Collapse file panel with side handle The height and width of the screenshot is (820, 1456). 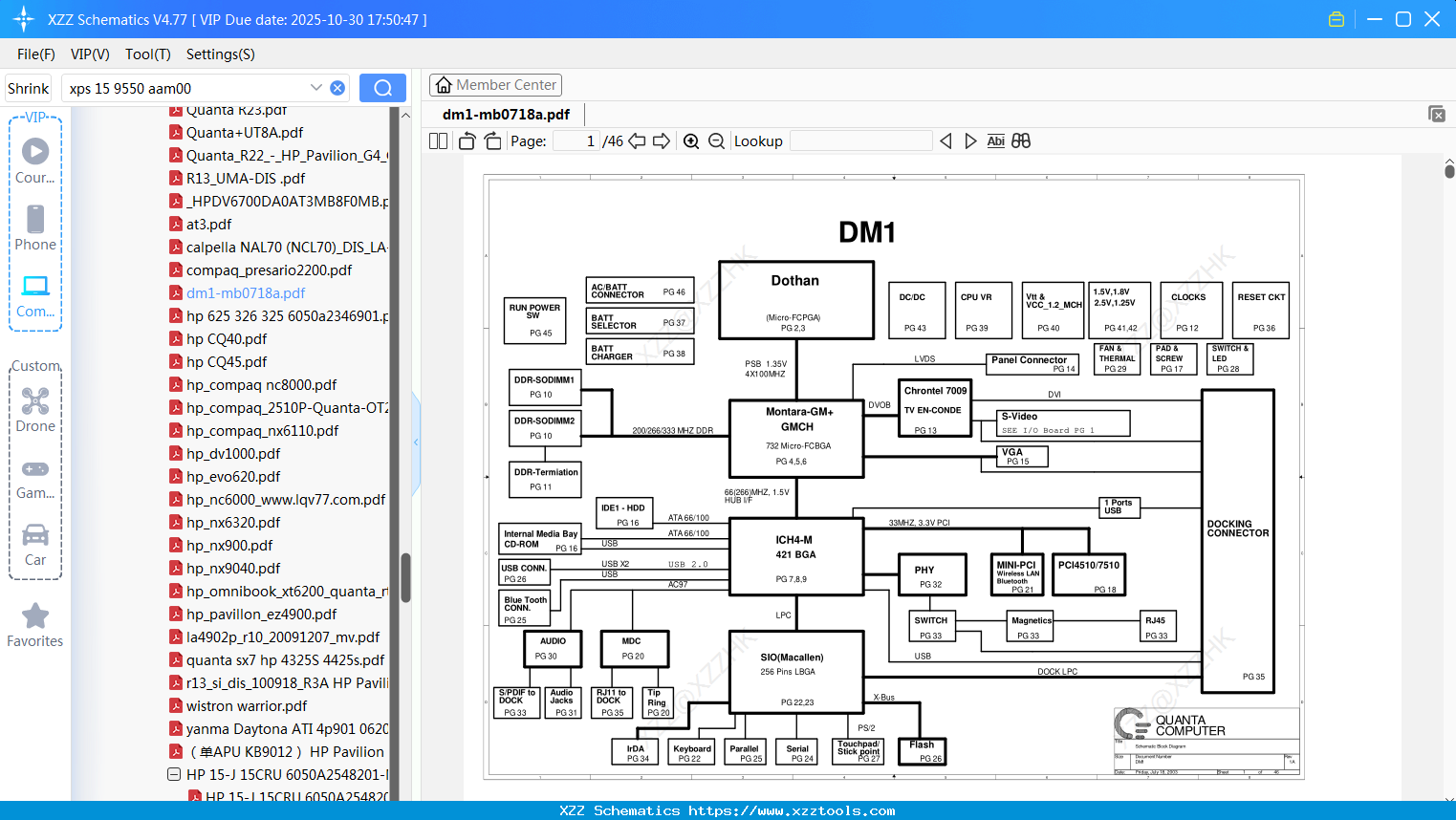pos(416,442)
